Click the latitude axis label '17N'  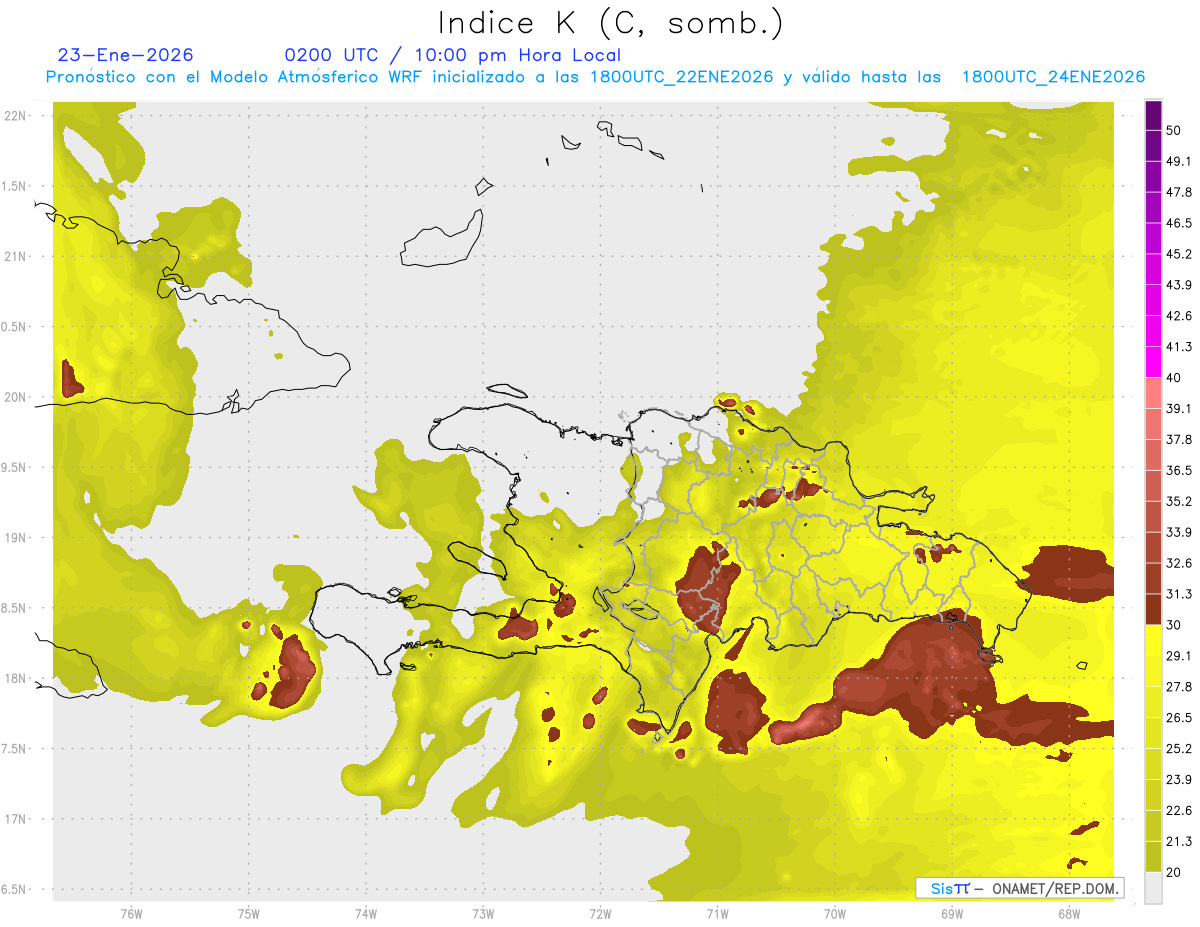[x=16, y=819]
